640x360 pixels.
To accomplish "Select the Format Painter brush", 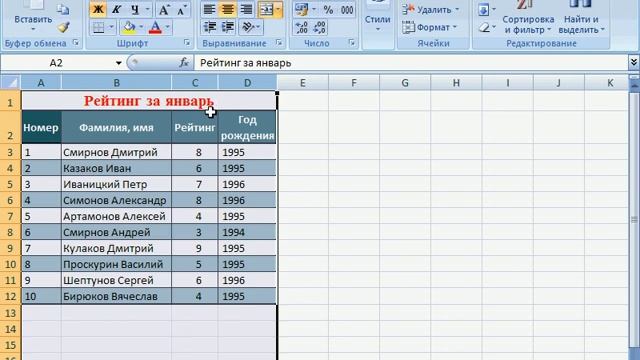I will coord(63,27).
